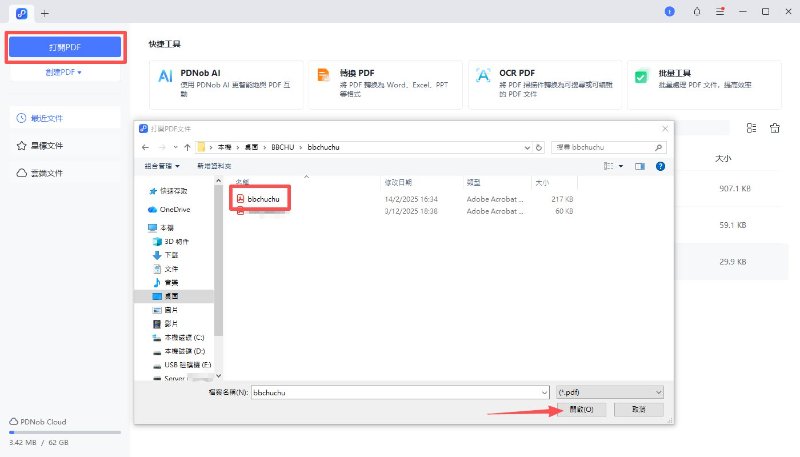Select the Pictures folder in tree

pyautogui.click(x=165, y=310)
